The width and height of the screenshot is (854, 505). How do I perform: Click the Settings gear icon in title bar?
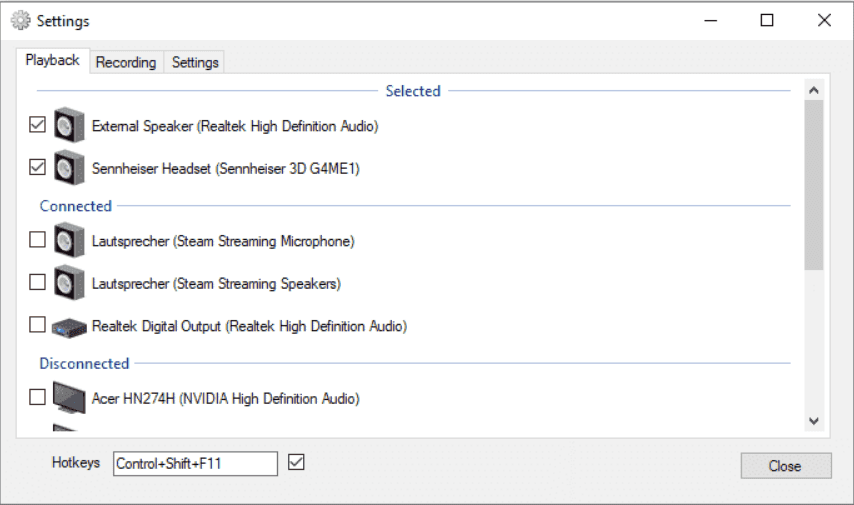tap(20, 20)
